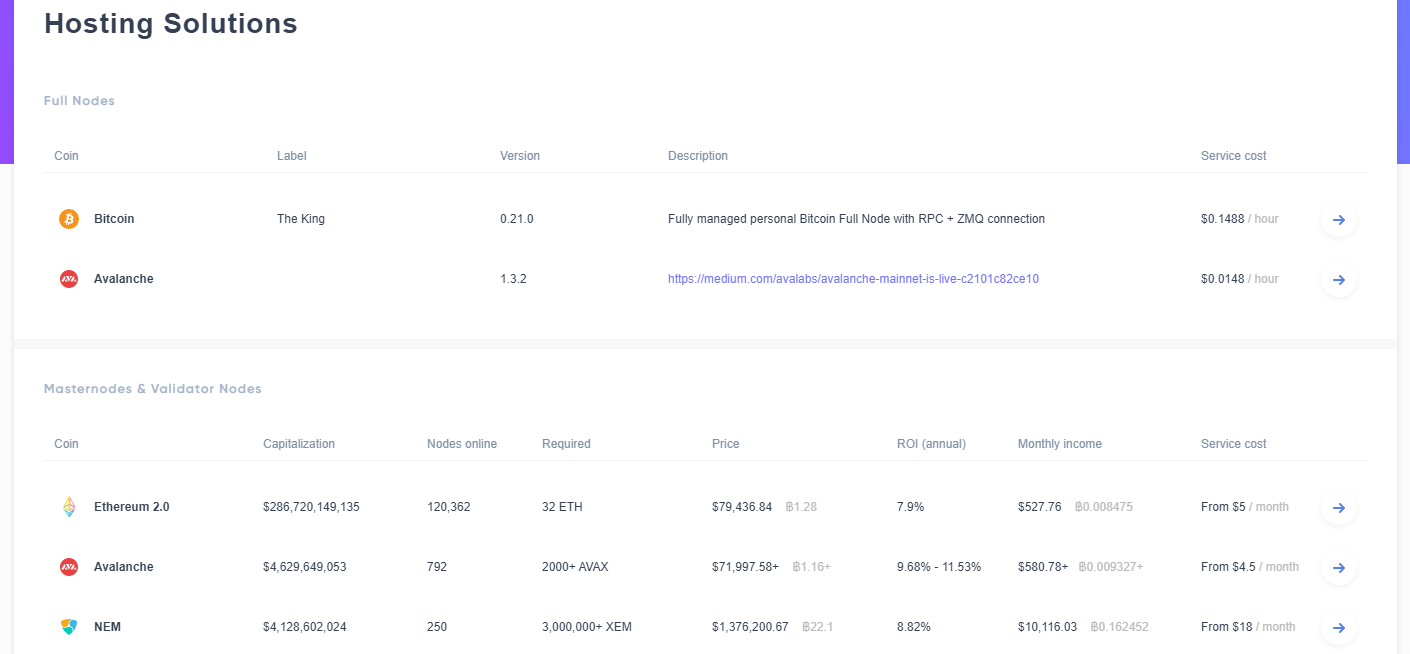Click the ROI (annual) column header
This screenshot has width=1410, height=654.
(x=931, y=444)
